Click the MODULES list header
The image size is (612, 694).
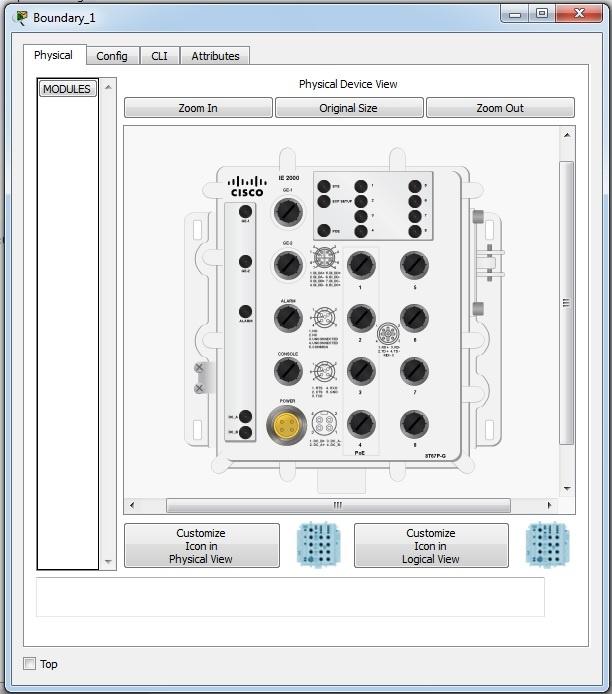pos(67,89)
